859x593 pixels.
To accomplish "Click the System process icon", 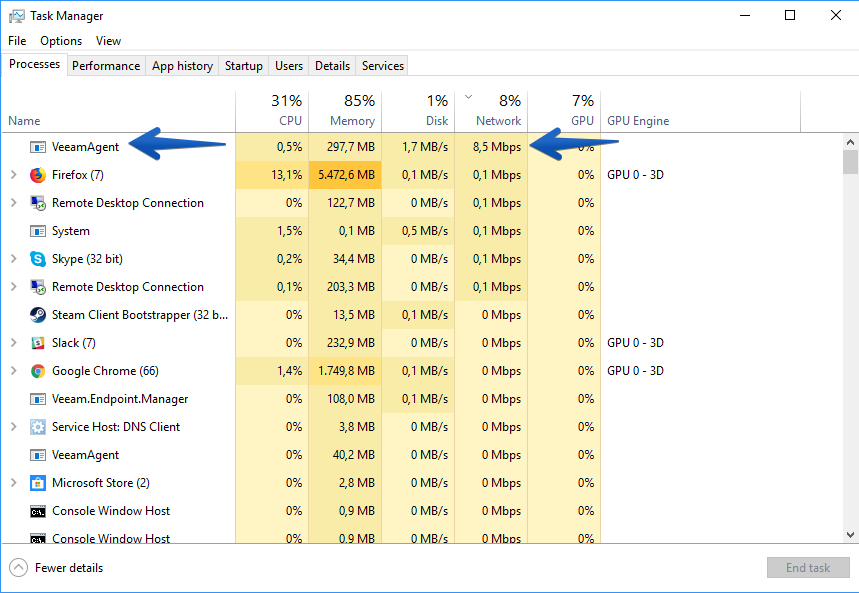I will pyautogui.click(x=38, y=231).
